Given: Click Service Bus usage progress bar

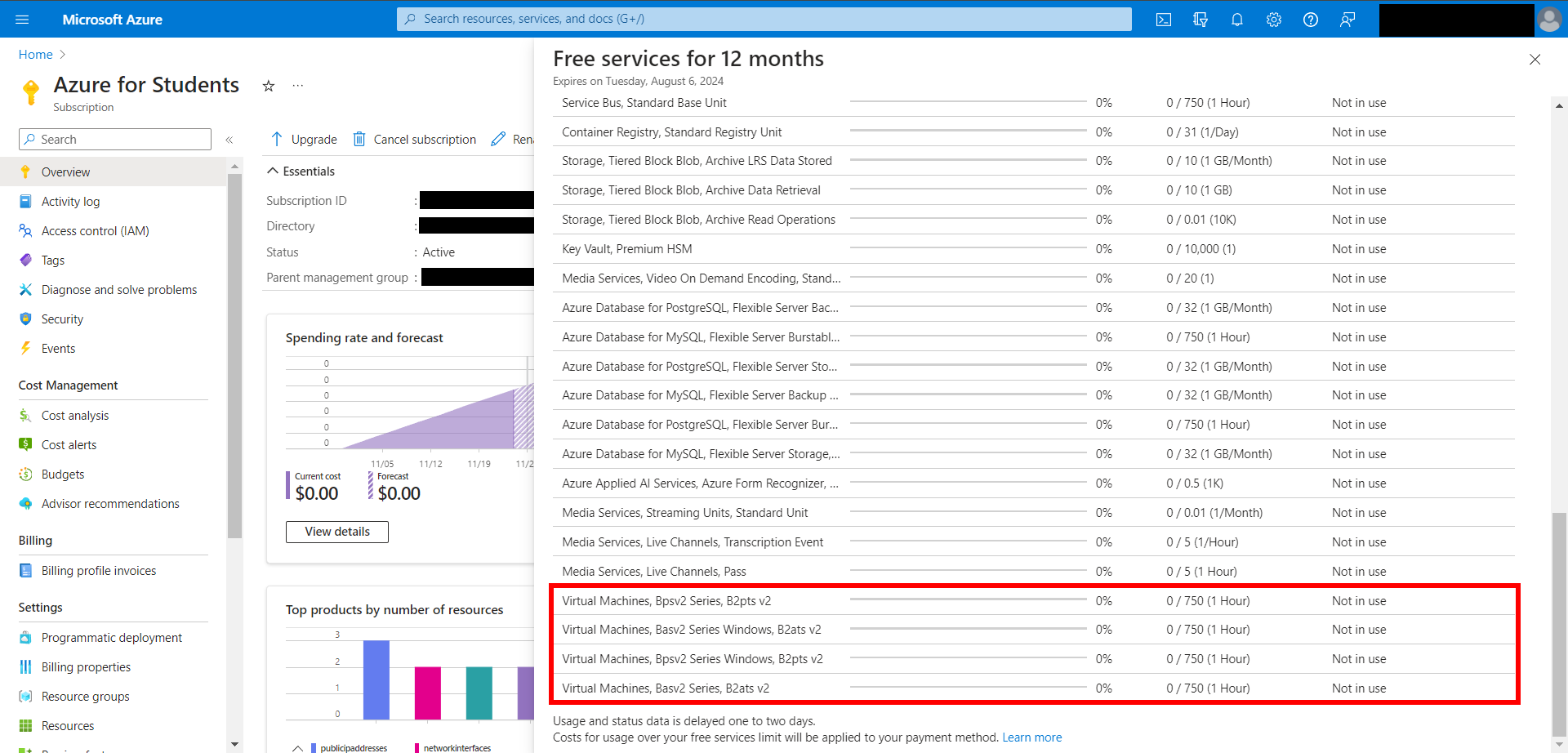Looking at the screenshot, I should 968,102.
